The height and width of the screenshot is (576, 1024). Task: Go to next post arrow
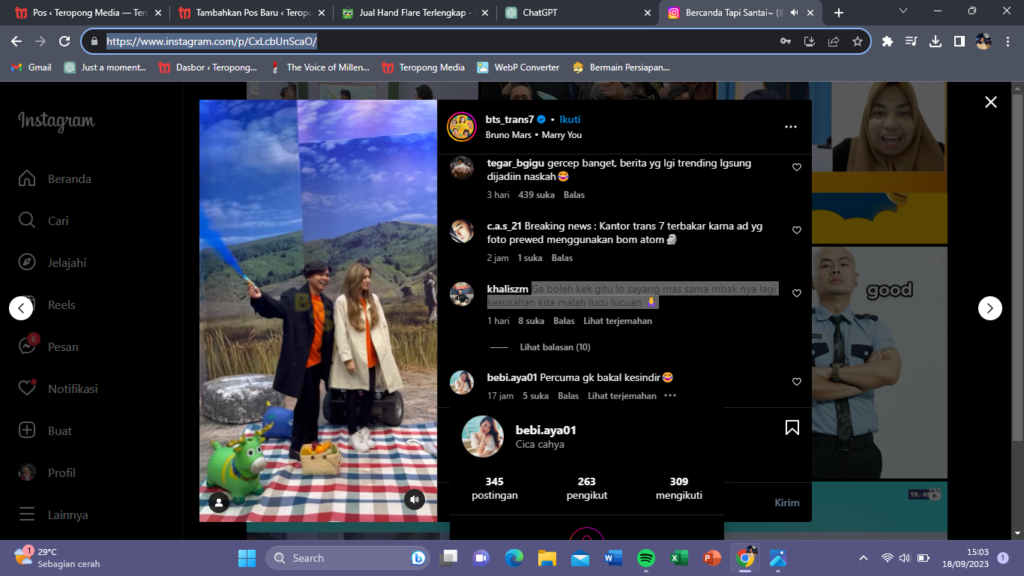tap(990, 308)
